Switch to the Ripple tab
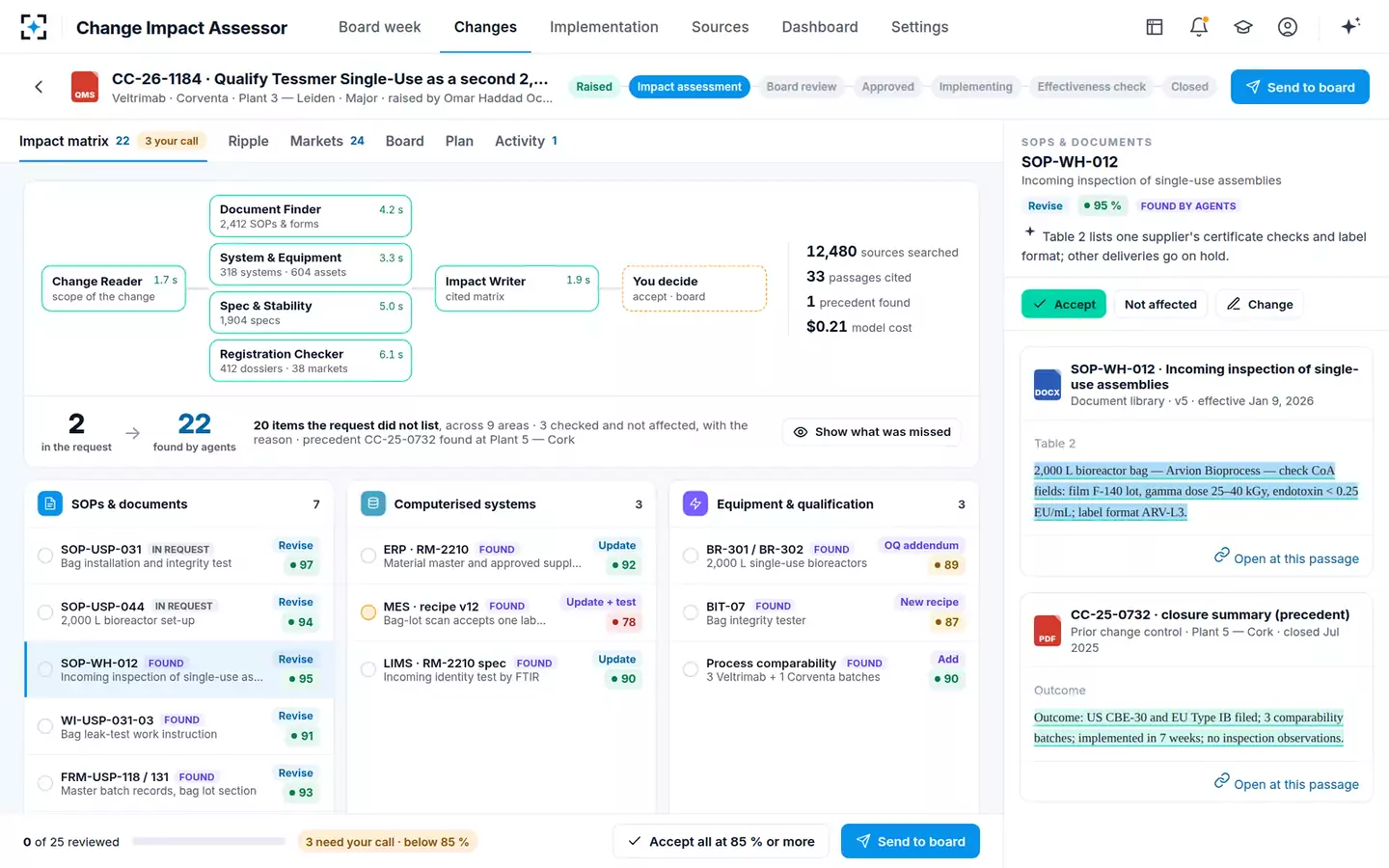This screenshot has width=1389, height=868. click(x=248, y=141)
